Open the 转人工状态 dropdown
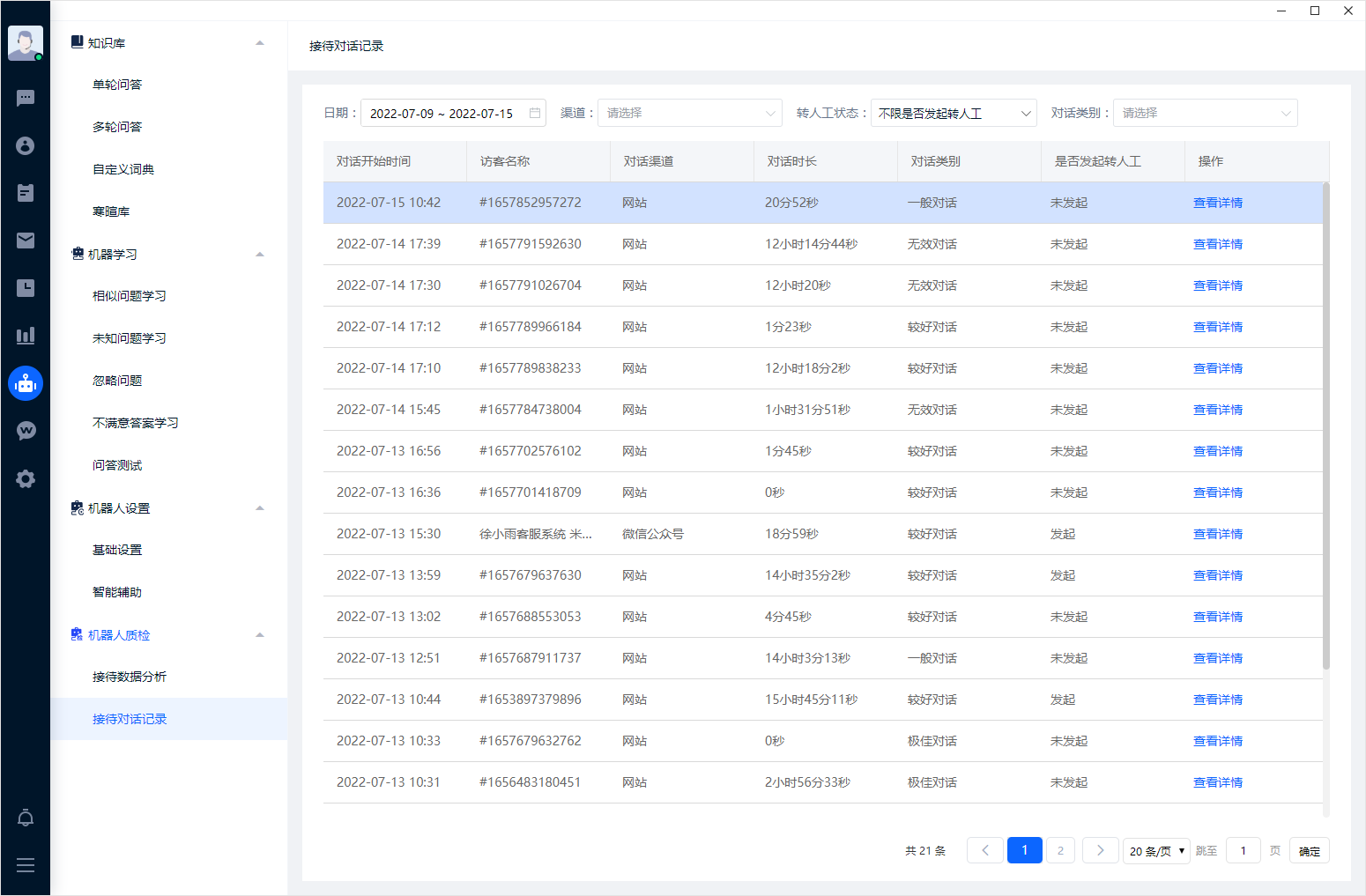Viewport: 1366px width, 896px height. (x=954, y=113)
